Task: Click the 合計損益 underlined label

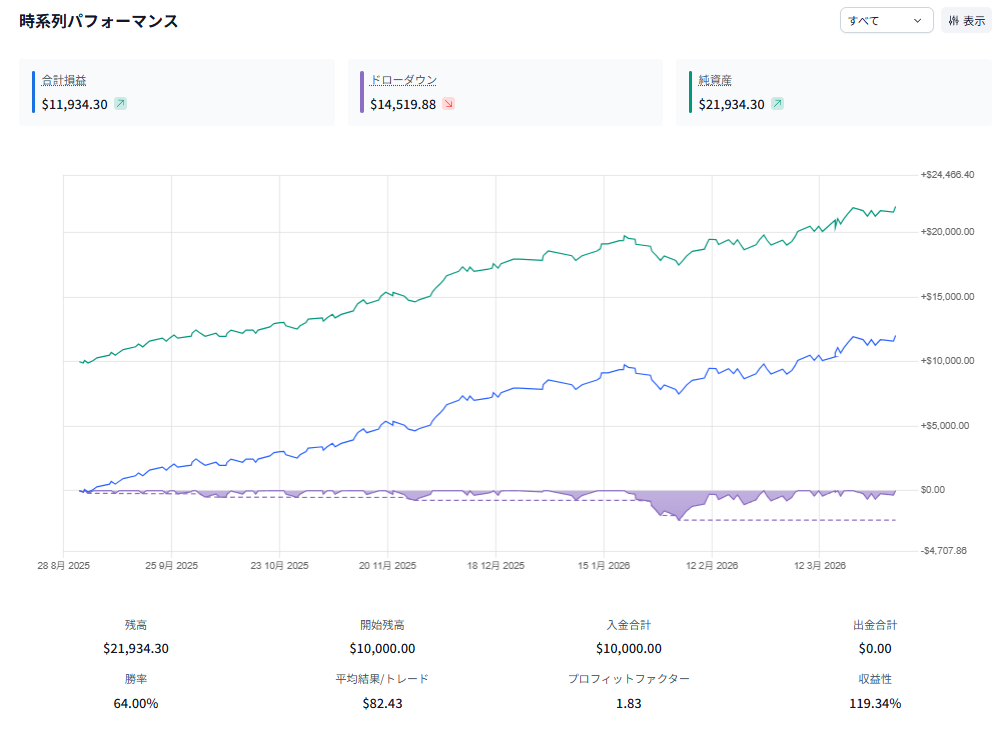Action: tap(63, 80)
